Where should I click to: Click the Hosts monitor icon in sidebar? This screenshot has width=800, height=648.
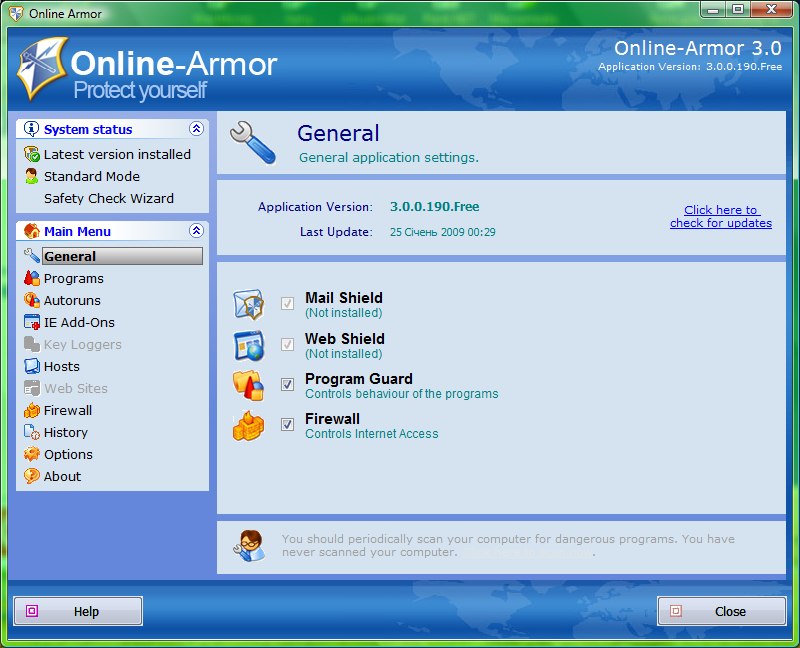(x=32, y=366)
